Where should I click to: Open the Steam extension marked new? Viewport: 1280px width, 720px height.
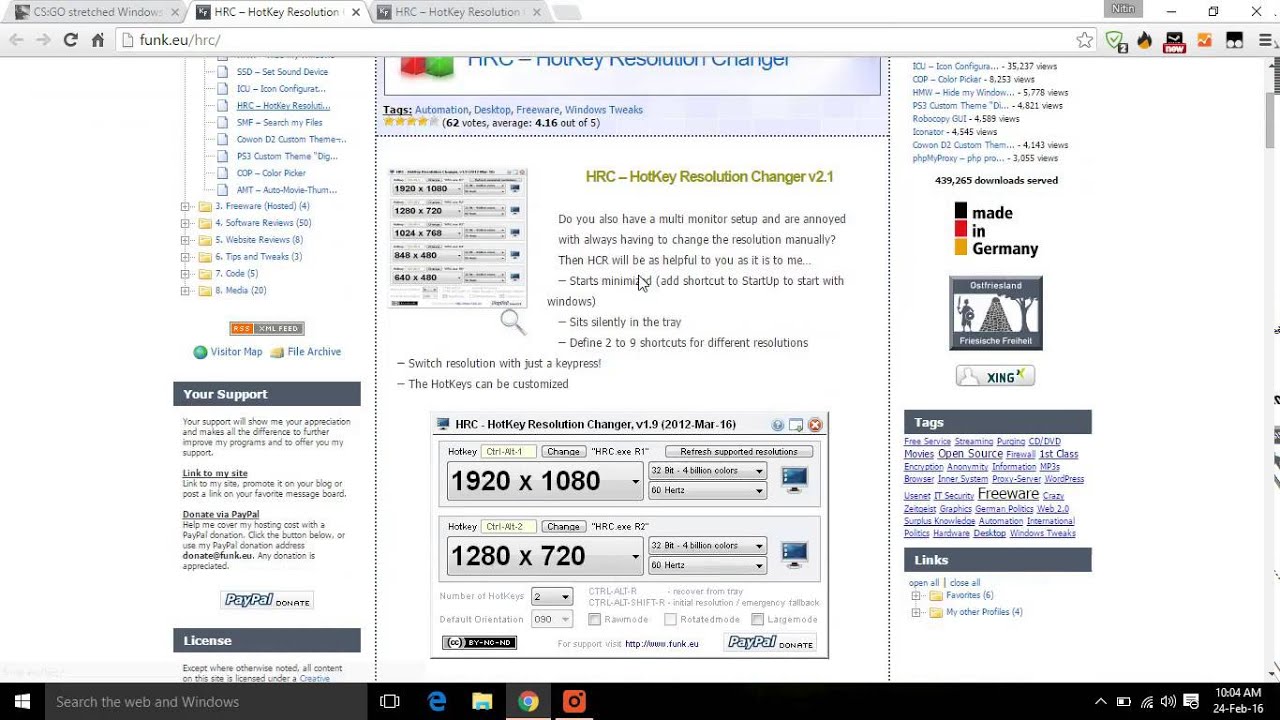[x=1175, y=41]
